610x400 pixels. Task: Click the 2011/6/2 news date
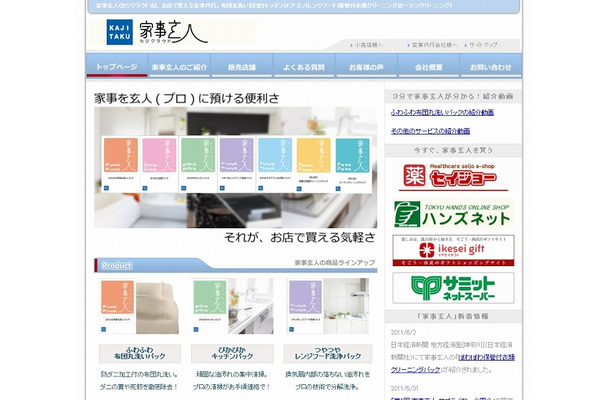point(403,333)
